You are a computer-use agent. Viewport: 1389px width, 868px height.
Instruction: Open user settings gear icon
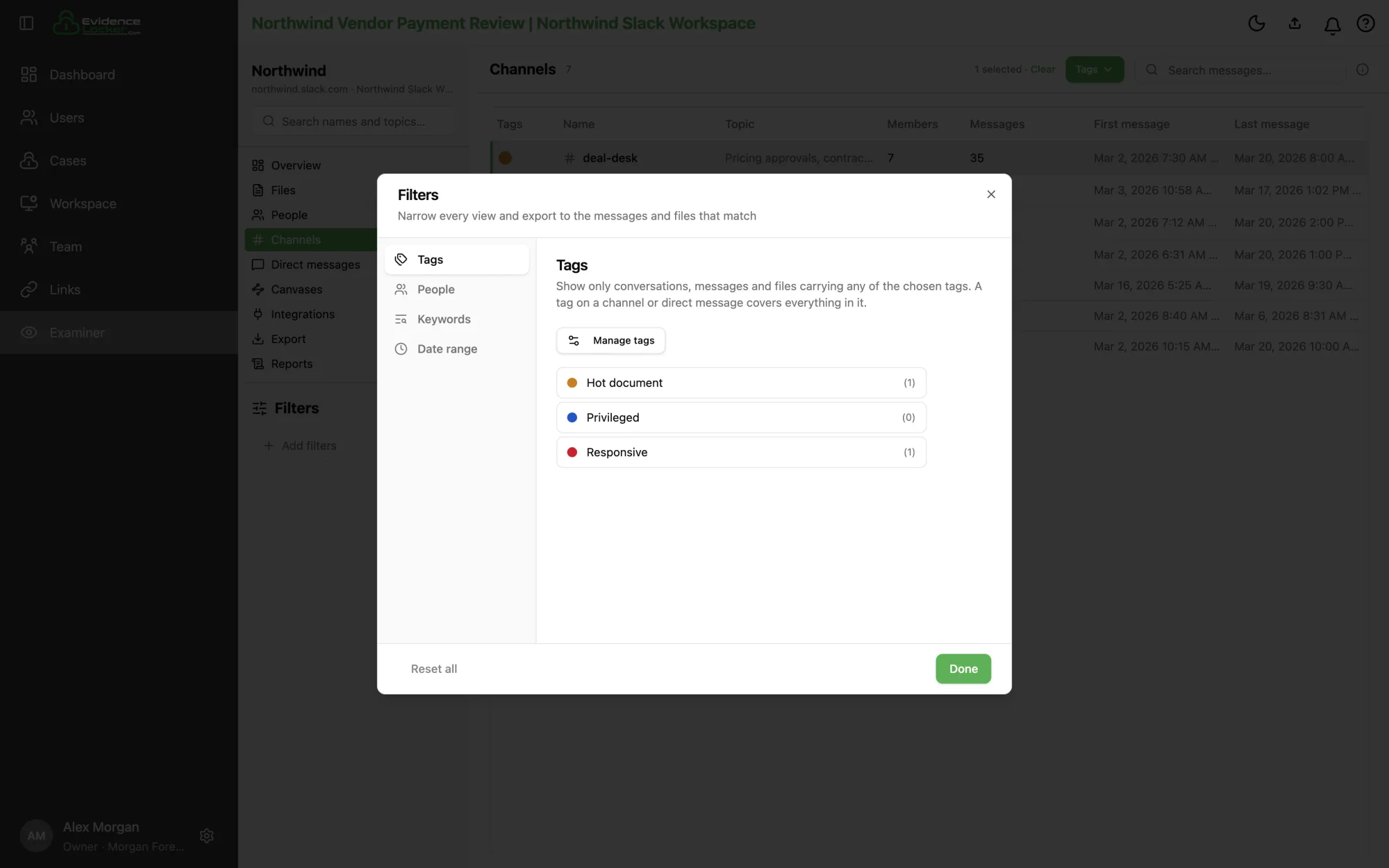pyautogui.click(x=206, y=836)
